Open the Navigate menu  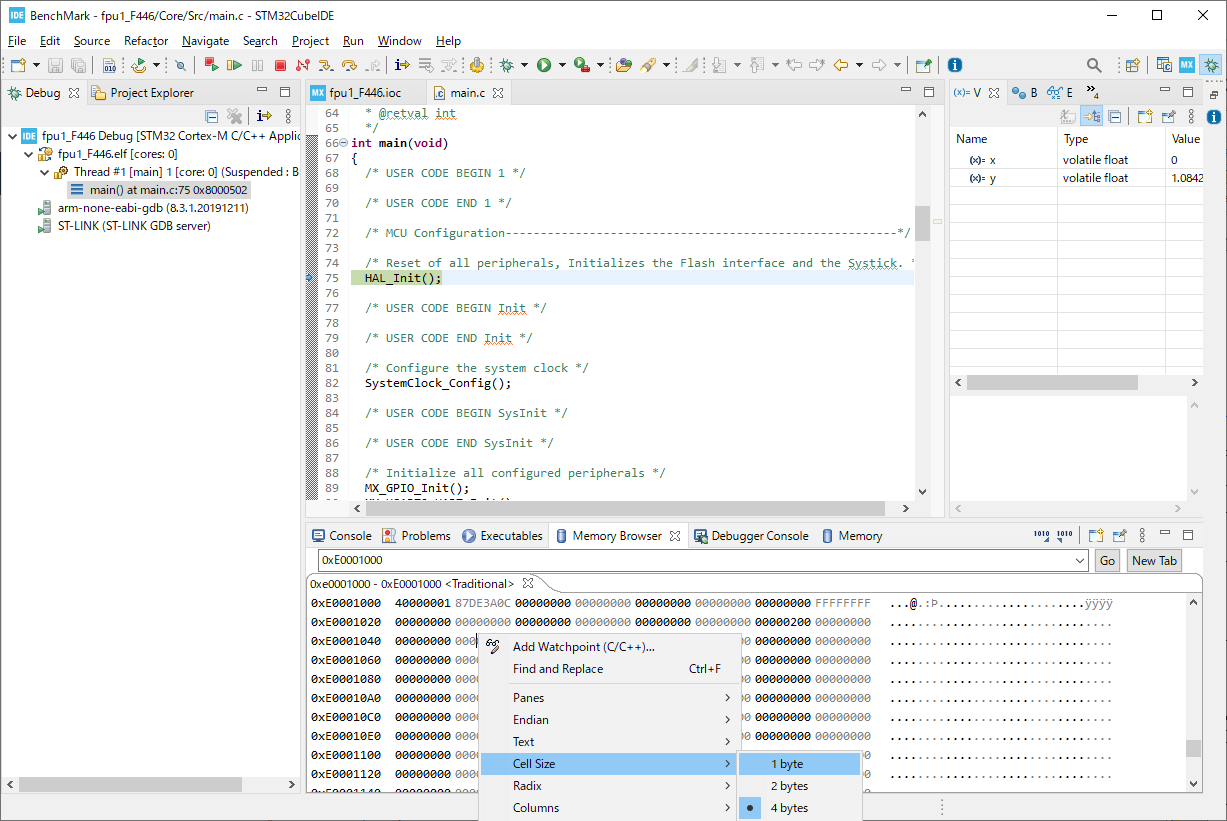(205, 41)
